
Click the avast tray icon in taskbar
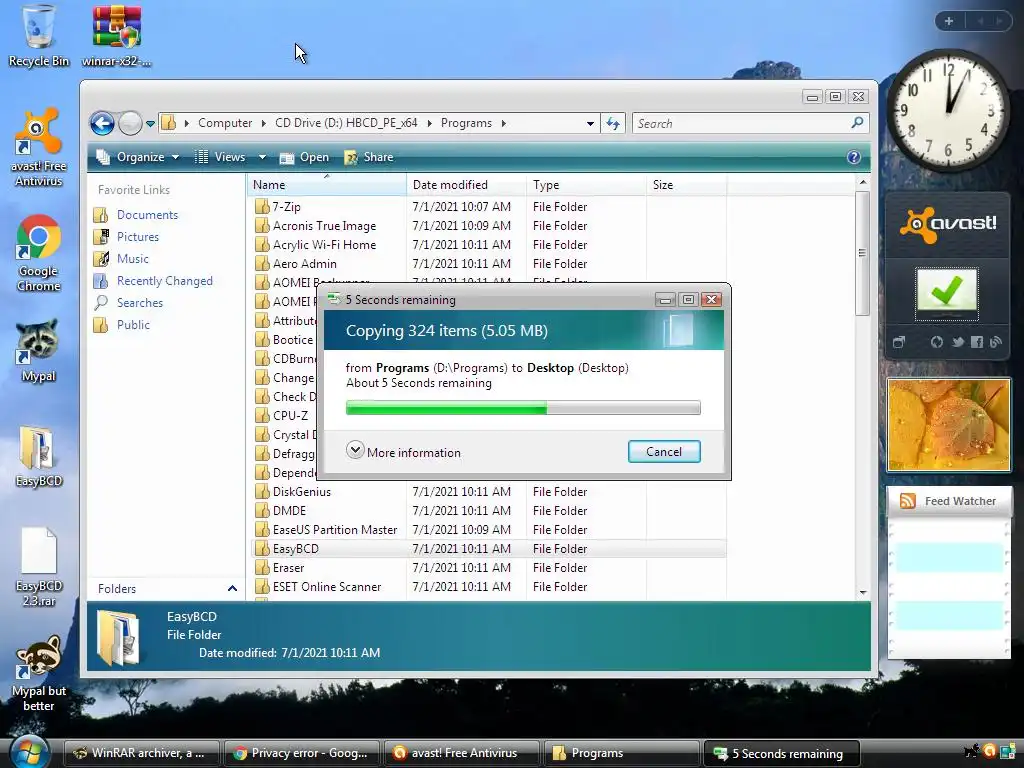[989, 752]
